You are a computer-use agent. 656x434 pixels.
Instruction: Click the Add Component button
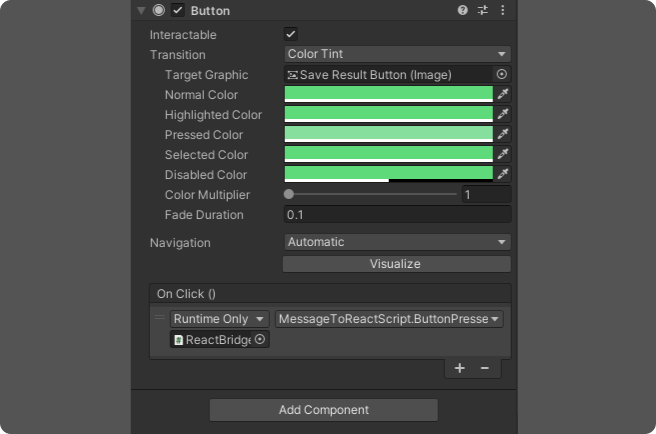(323, 410)
